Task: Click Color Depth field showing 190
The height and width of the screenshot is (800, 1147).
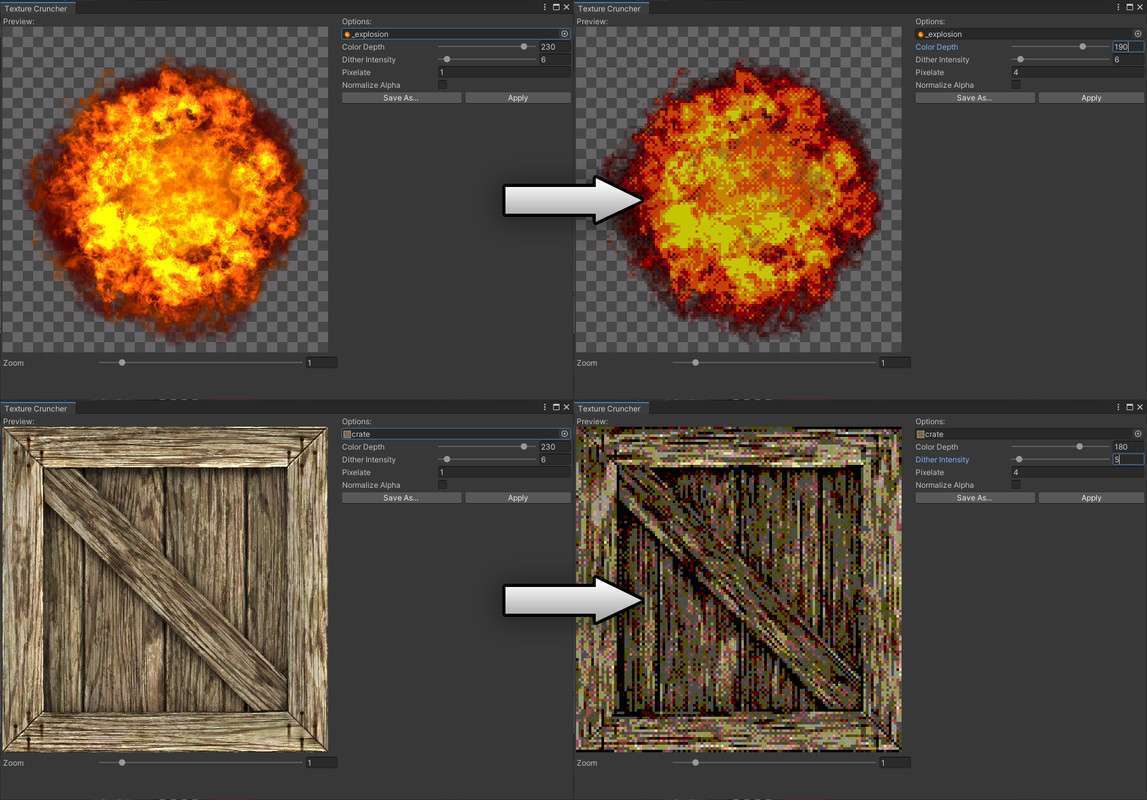Action: (1128, 47)
